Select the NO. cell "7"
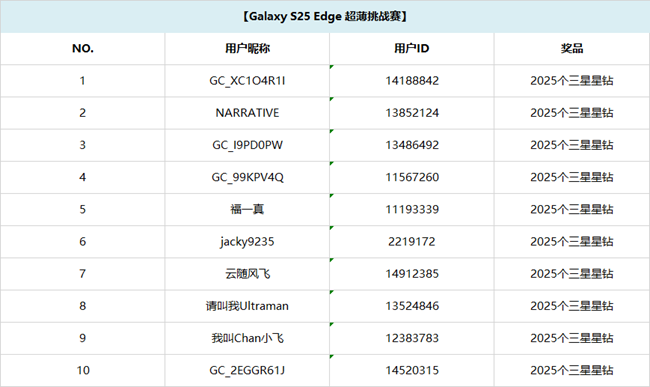Viewport: 650px width, 387px height. tap(82, 274)
